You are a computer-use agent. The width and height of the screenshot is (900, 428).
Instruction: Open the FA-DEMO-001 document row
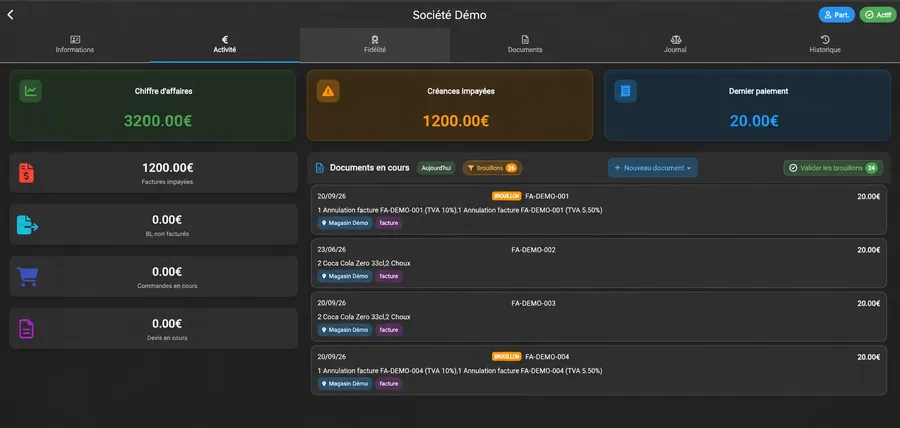[599, 209]
